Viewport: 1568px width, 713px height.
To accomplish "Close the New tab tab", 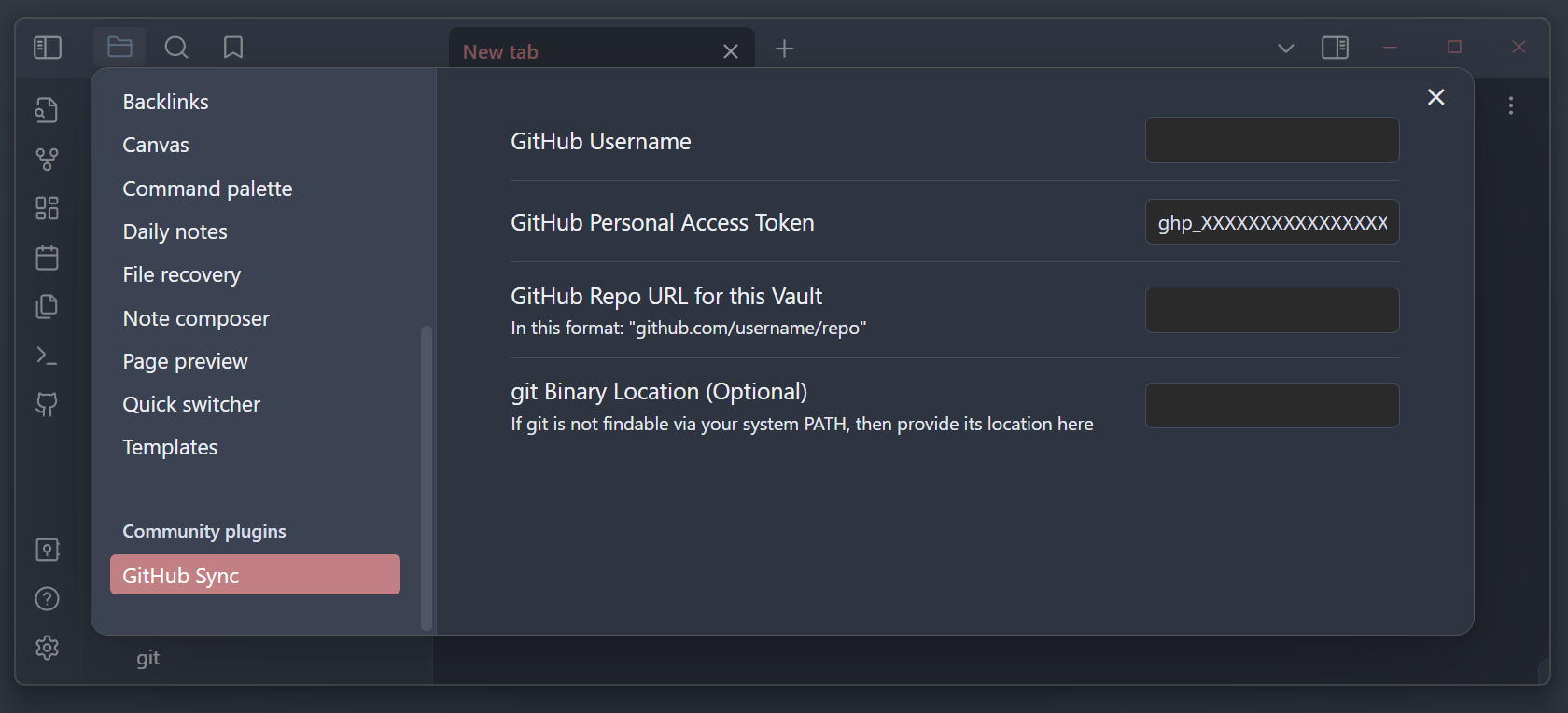I will click(x=731, y=52).
